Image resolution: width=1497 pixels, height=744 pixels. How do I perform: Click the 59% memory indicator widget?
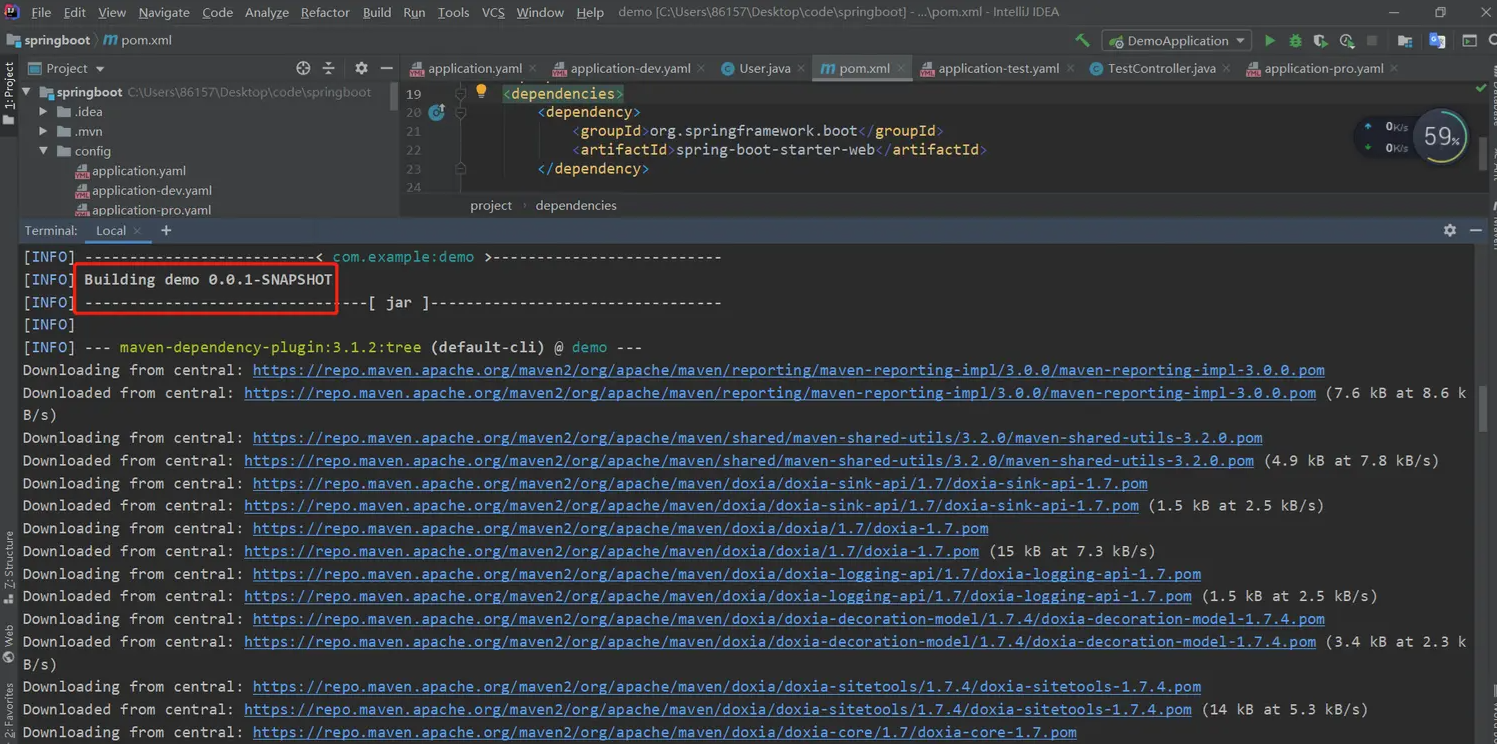[x=1441, y=137]
